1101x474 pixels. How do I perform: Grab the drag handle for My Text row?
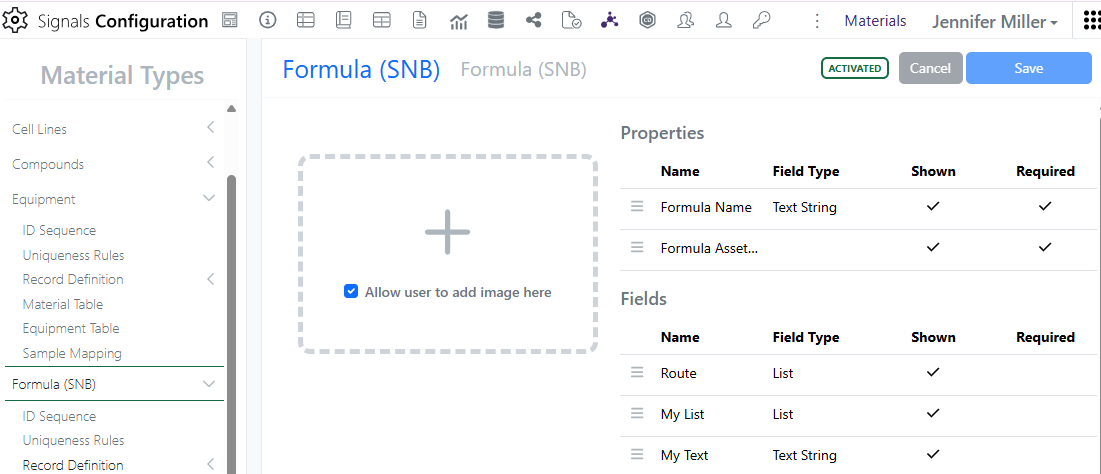pos(637,454)
